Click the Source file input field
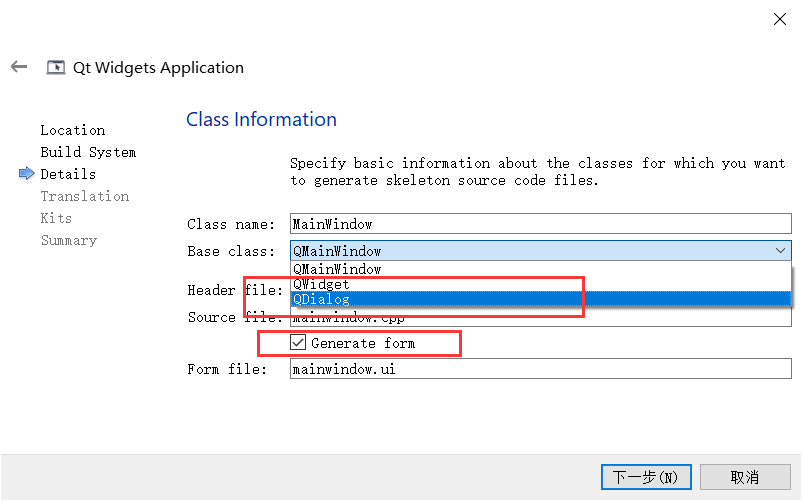Image resolution: width=802 pixels, height=501 pixels. coord(540,319)
